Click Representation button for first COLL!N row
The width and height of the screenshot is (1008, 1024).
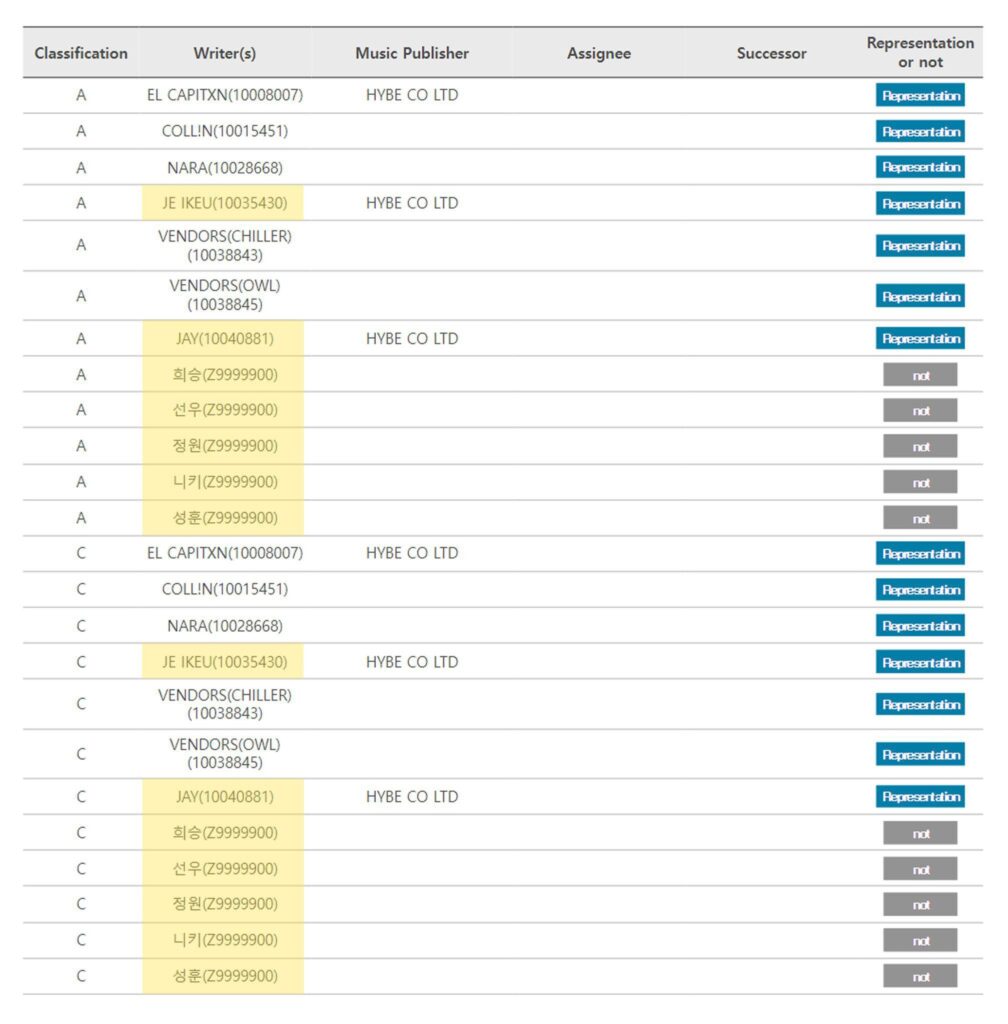pyautogui.click(x=919, y=131)
